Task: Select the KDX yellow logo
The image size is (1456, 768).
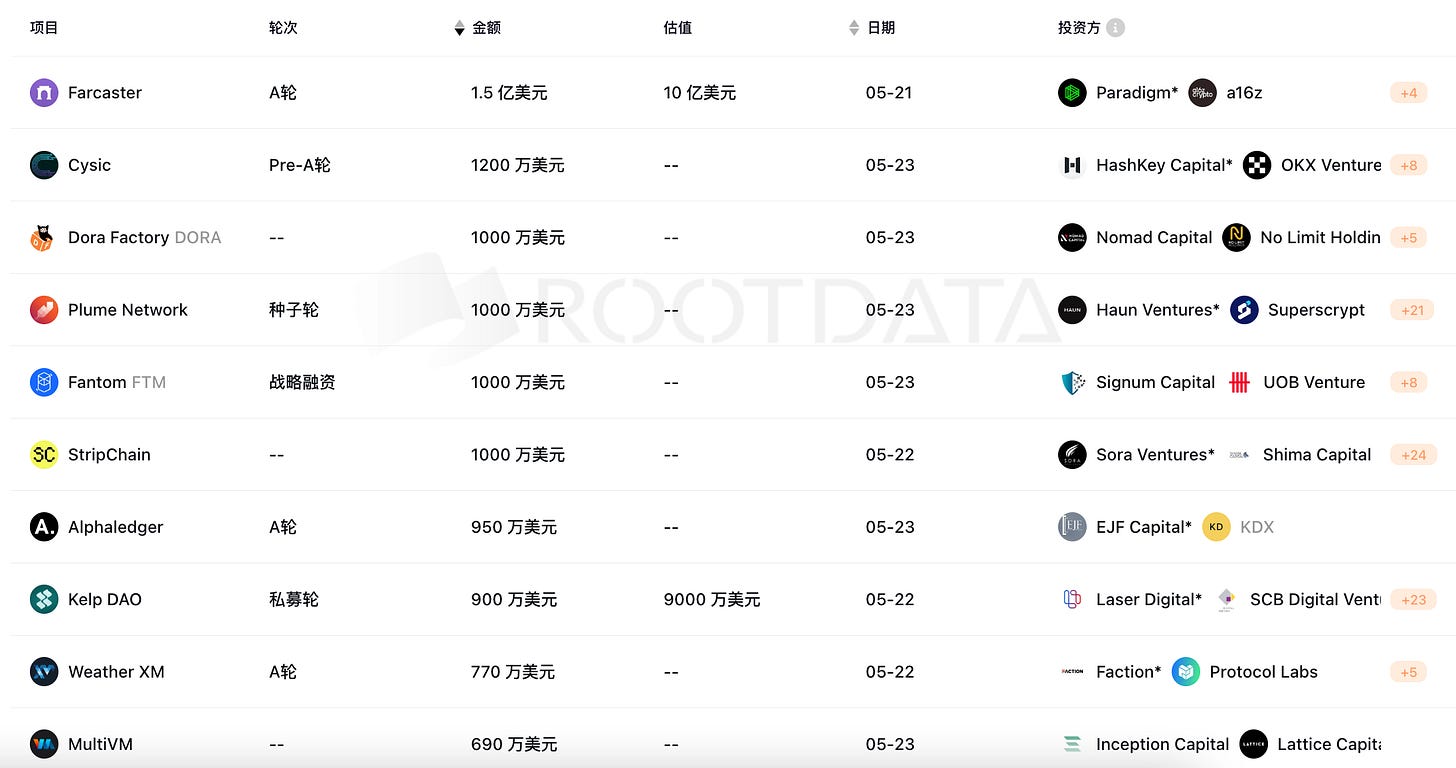Action: tap(1216, 527)
